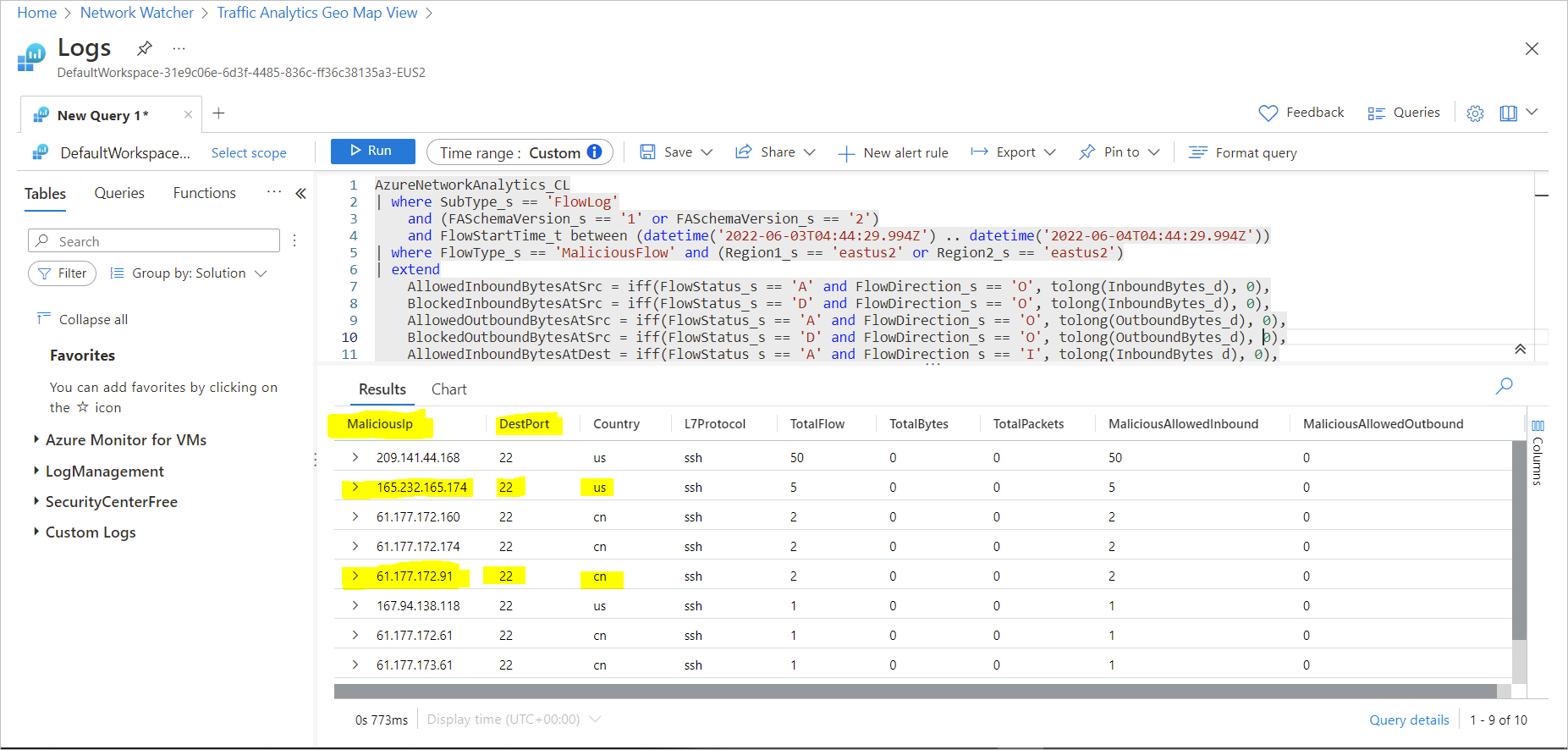Switch to Queries side tab

(119, 193)
